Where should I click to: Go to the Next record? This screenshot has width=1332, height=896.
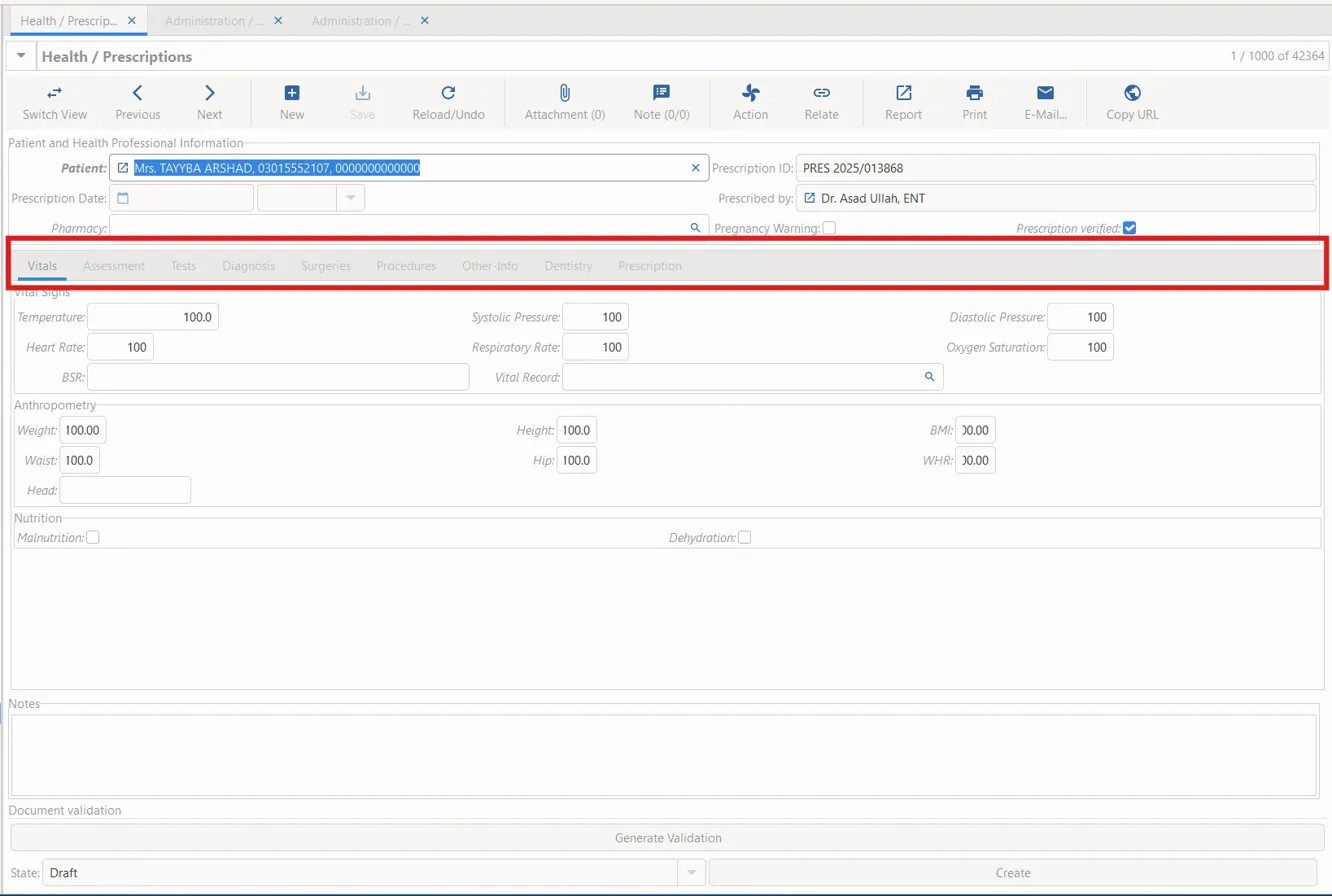(209, 94)
